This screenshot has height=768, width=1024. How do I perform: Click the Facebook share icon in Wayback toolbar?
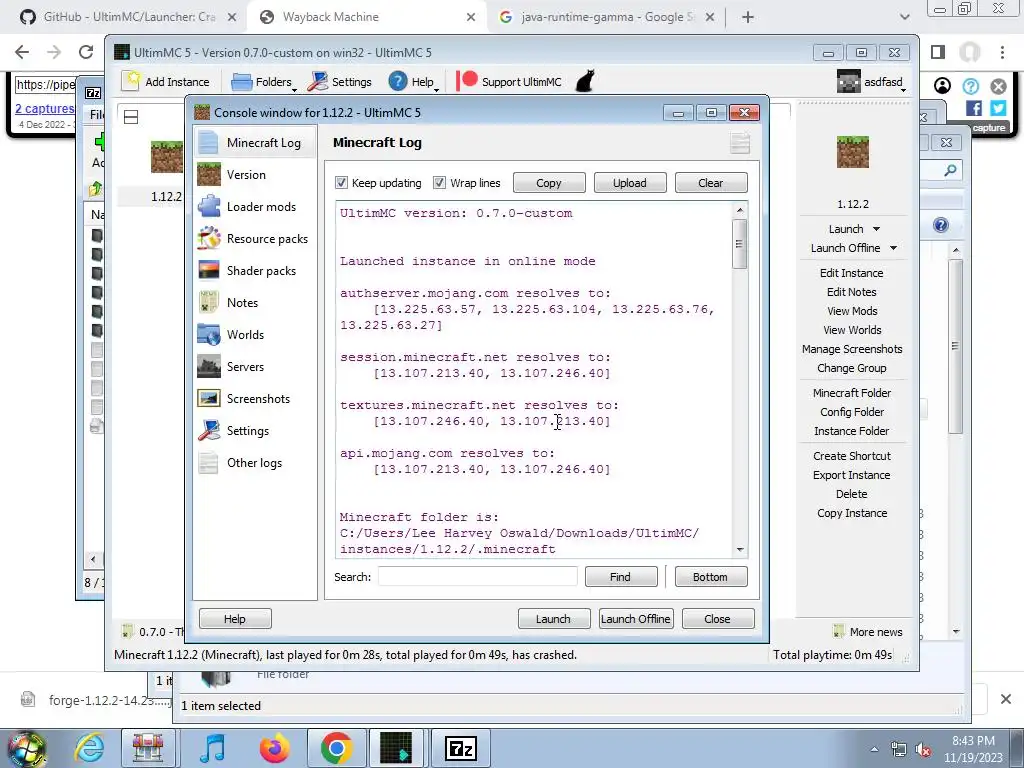pyautogui.click(x=974, y=108)
